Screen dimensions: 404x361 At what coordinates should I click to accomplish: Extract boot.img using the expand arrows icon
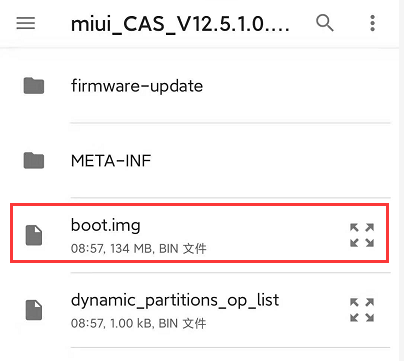pyautogui.click(x=362, y=235)
